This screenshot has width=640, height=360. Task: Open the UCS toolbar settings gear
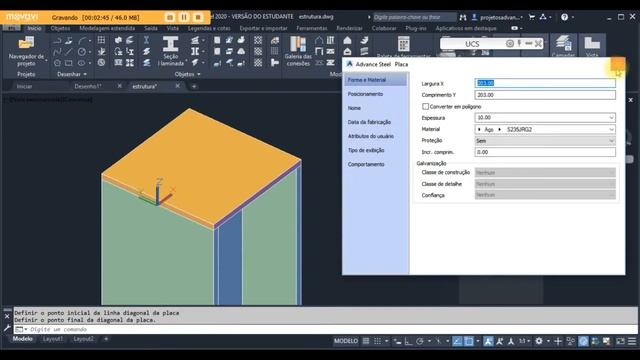(510, 43)
